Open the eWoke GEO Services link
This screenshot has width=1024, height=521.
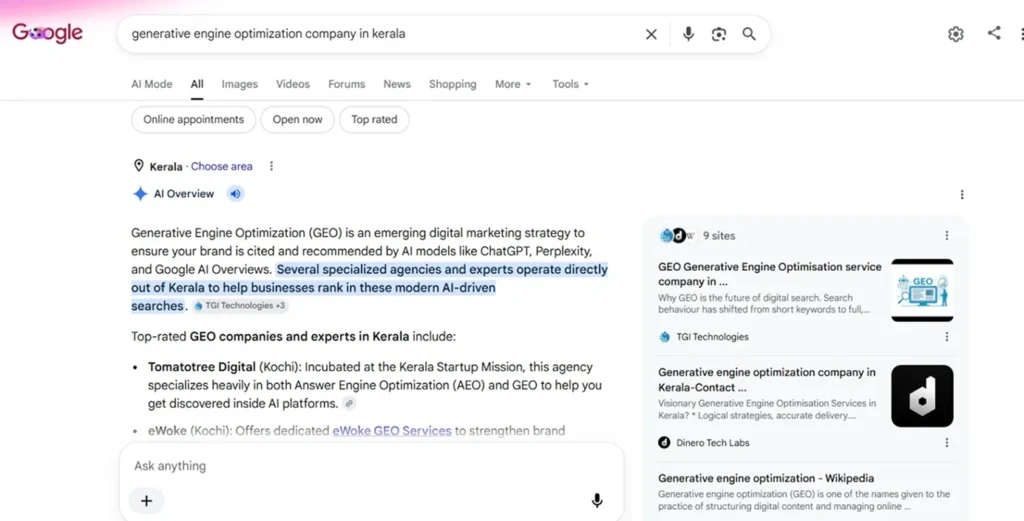point(392,431)
